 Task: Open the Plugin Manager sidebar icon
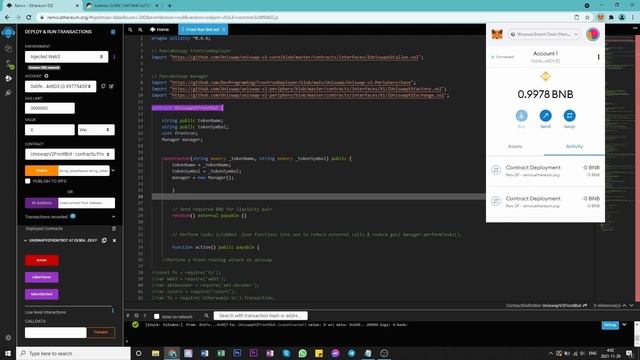point(8,93)
